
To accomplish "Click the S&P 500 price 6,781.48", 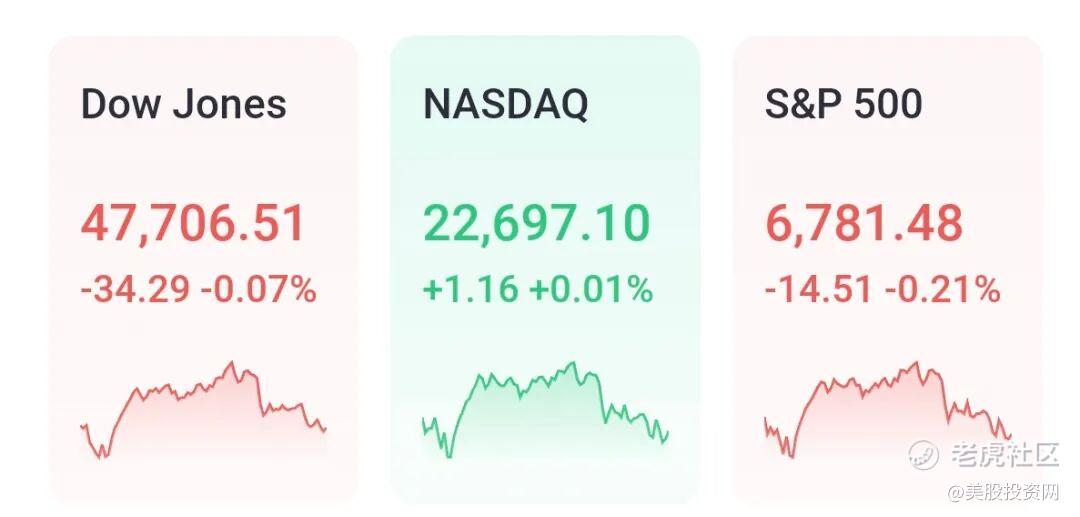I will [864, 223].
